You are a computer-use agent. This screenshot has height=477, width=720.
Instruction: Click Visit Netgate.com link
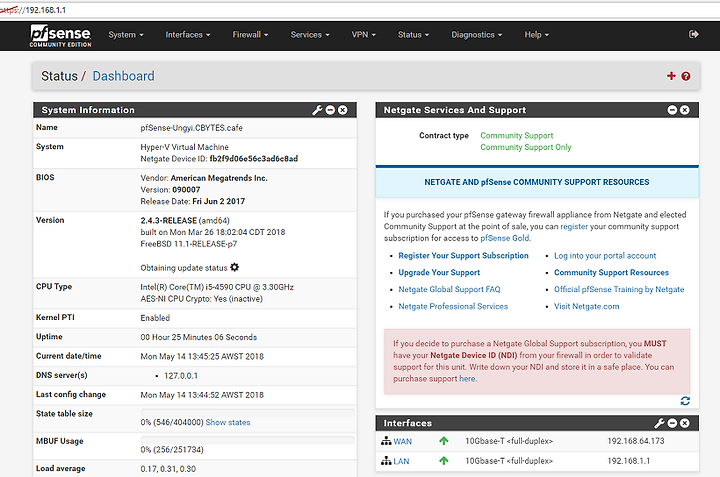[586, 307]
